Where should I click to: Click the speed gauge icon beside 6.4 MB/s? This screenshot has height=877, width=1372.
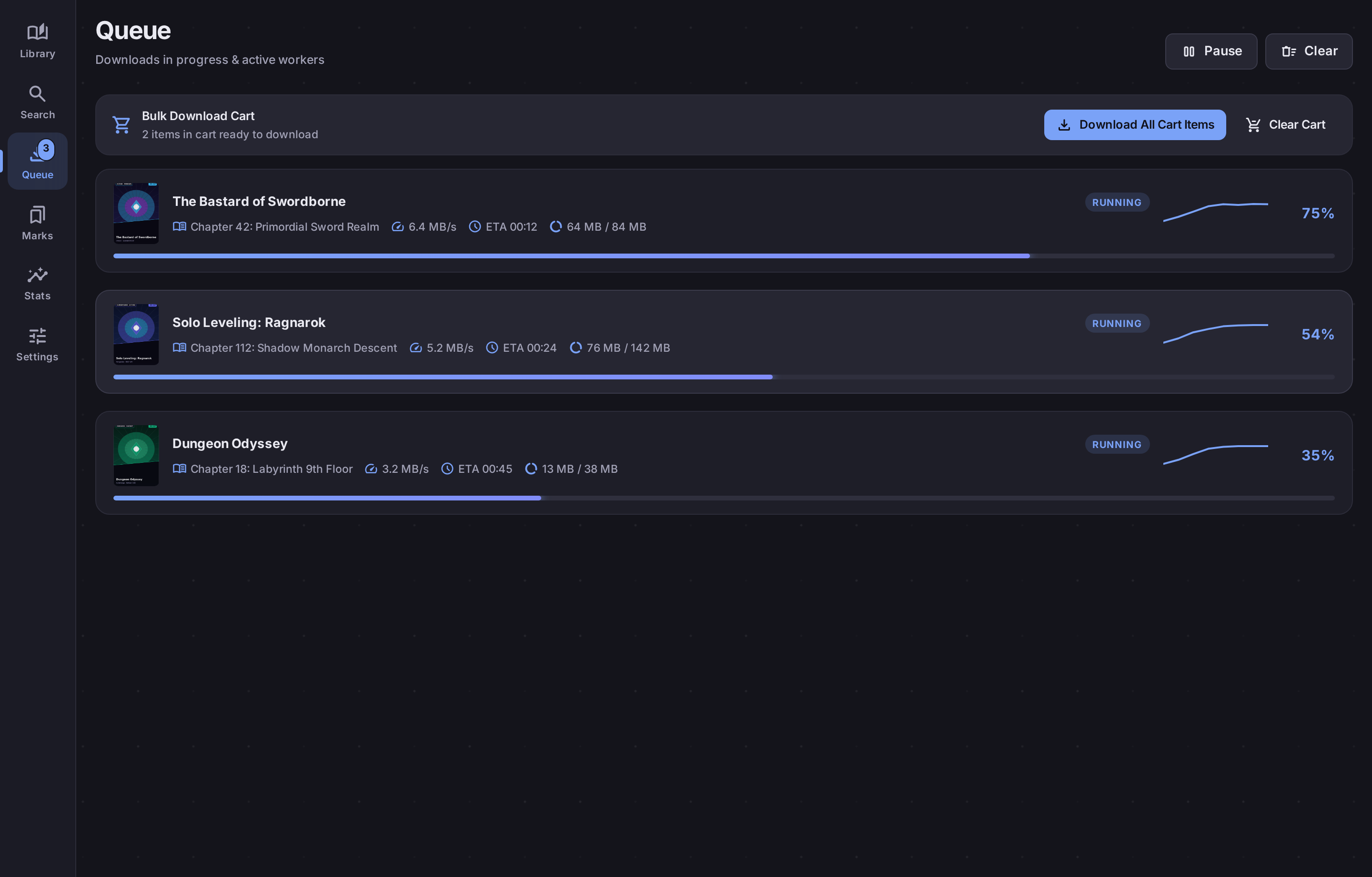398,227
